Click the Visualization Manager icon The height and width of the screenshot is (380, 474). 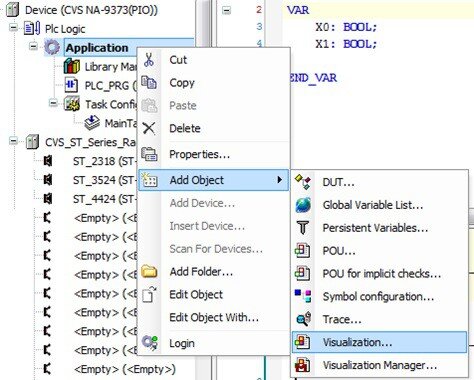click(302, 365)
